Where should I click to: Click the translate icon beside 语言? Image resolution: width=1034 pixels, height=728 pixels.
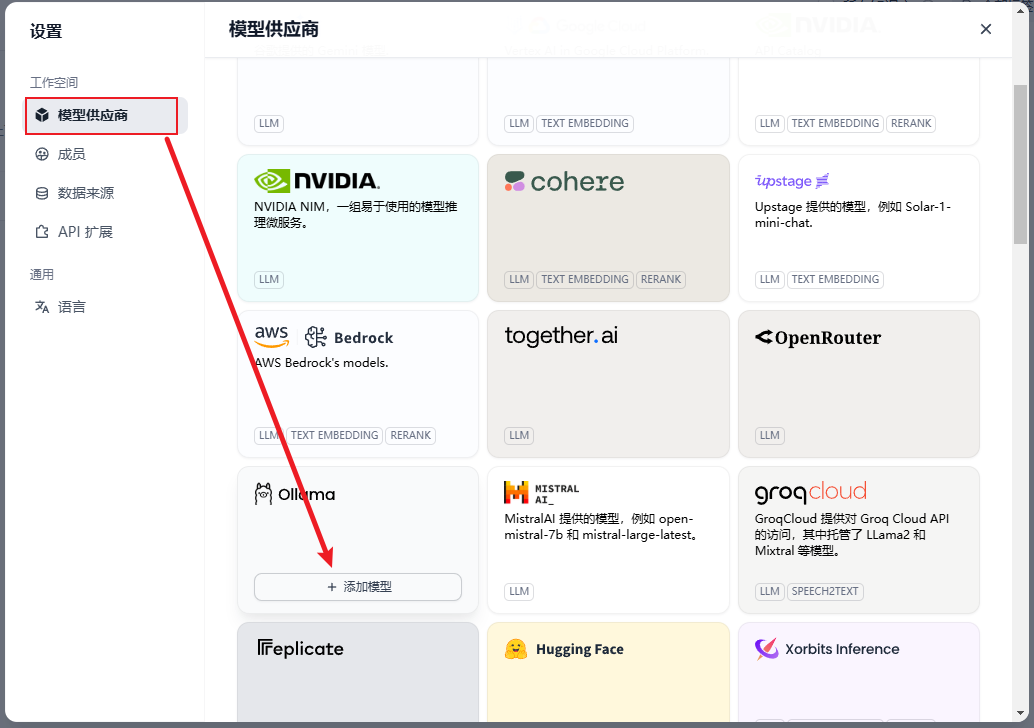point(42,307)
